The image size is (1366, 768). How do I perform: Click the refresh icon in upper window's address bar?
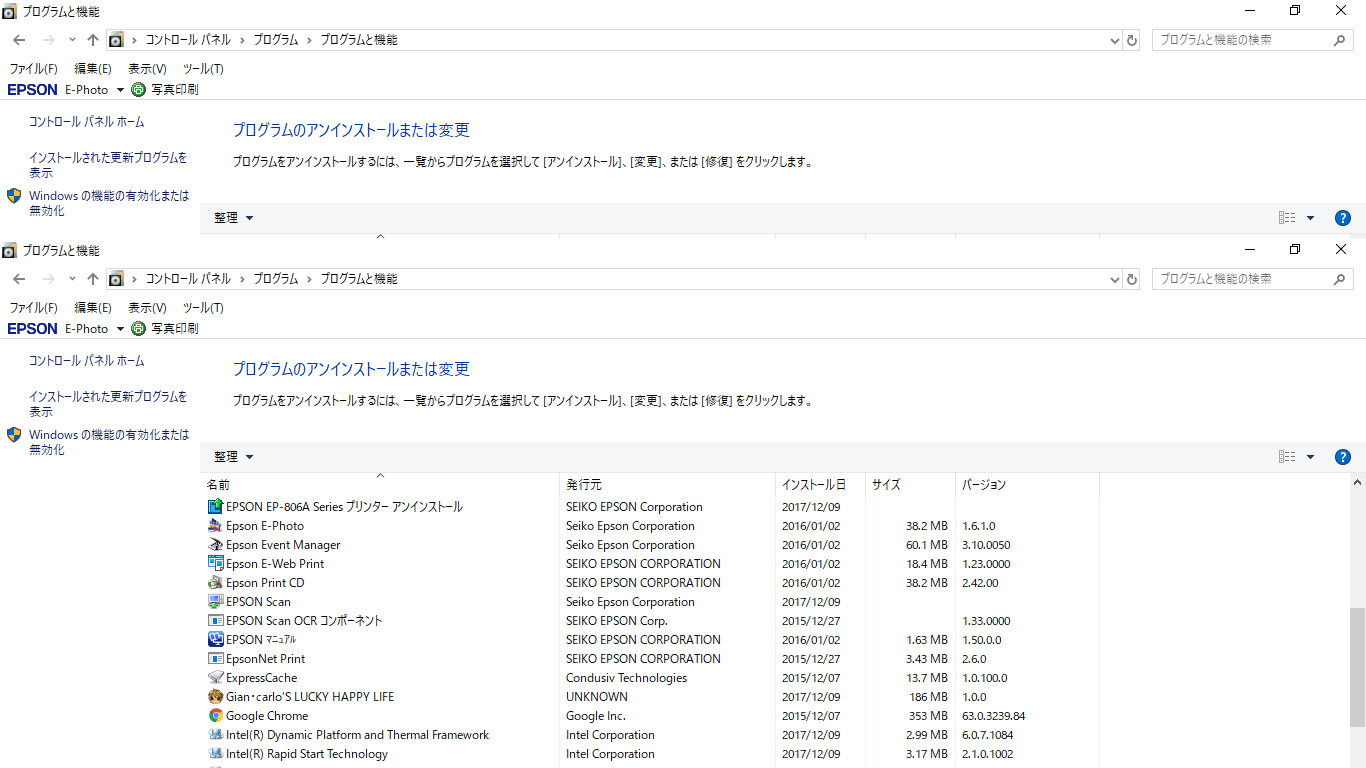(1132, 40)
